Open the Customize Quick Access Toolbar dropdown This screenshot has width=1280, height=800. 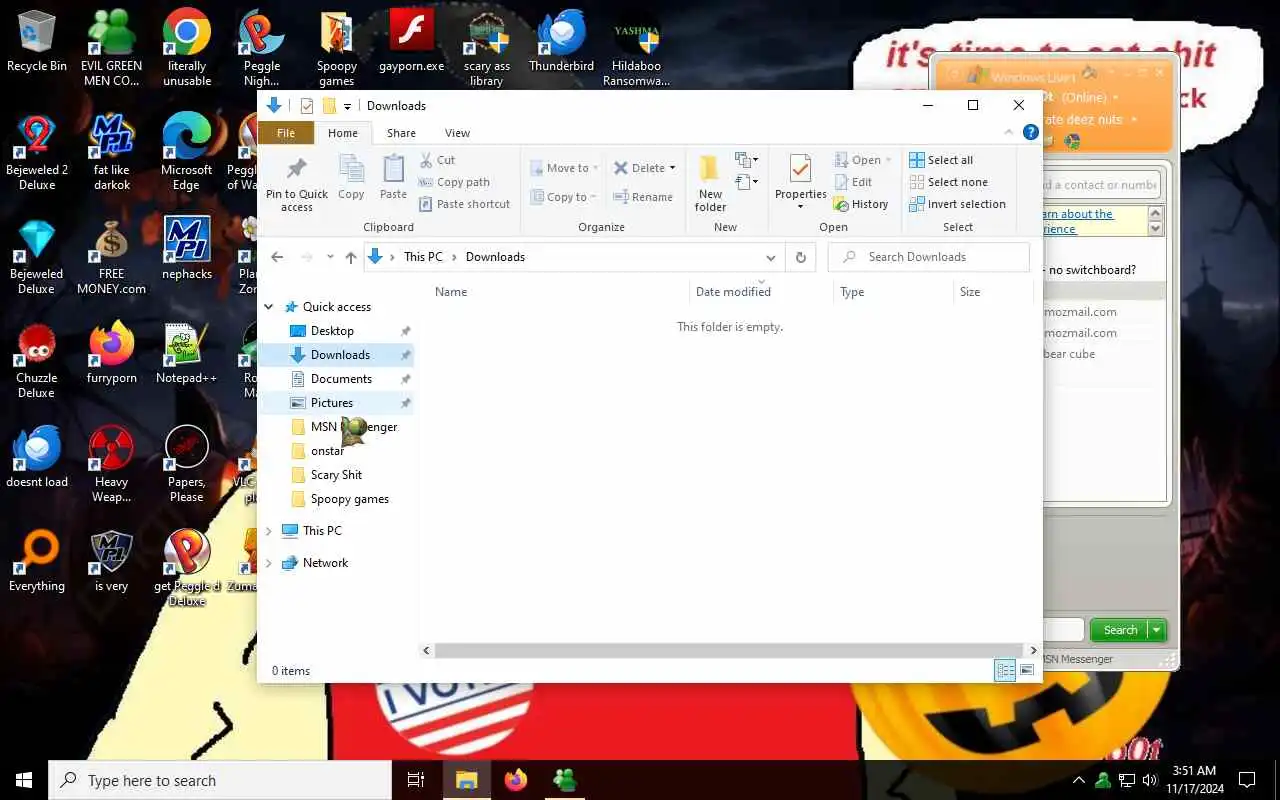[x=348, y=106]
